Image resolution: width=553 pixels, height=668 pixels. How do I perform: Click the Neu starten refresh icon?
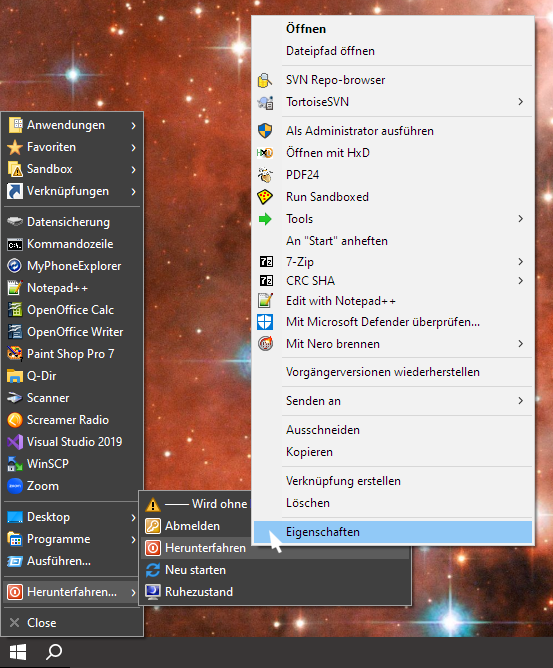click(x=153, y=570)
